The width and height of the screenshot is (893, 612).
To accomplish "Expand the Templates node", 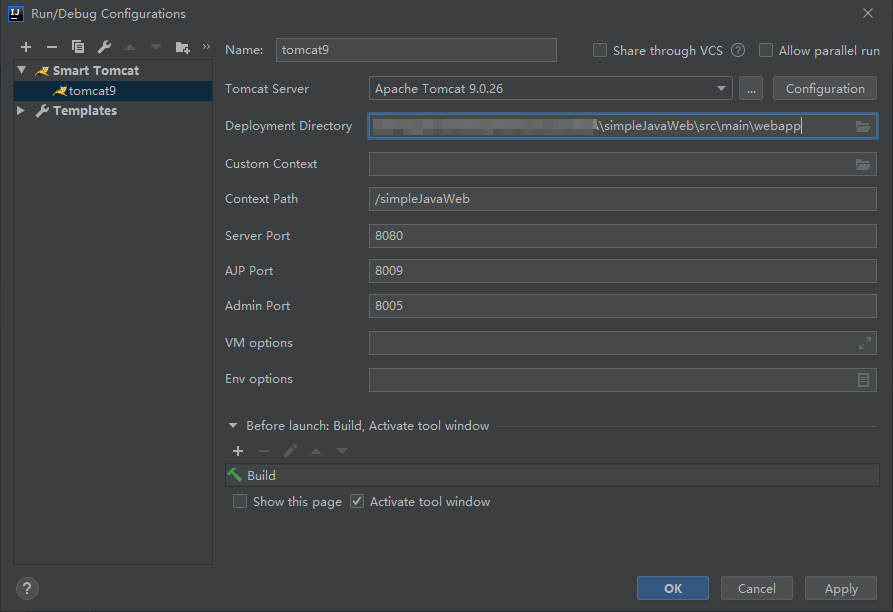I will (x=21, y=110).
